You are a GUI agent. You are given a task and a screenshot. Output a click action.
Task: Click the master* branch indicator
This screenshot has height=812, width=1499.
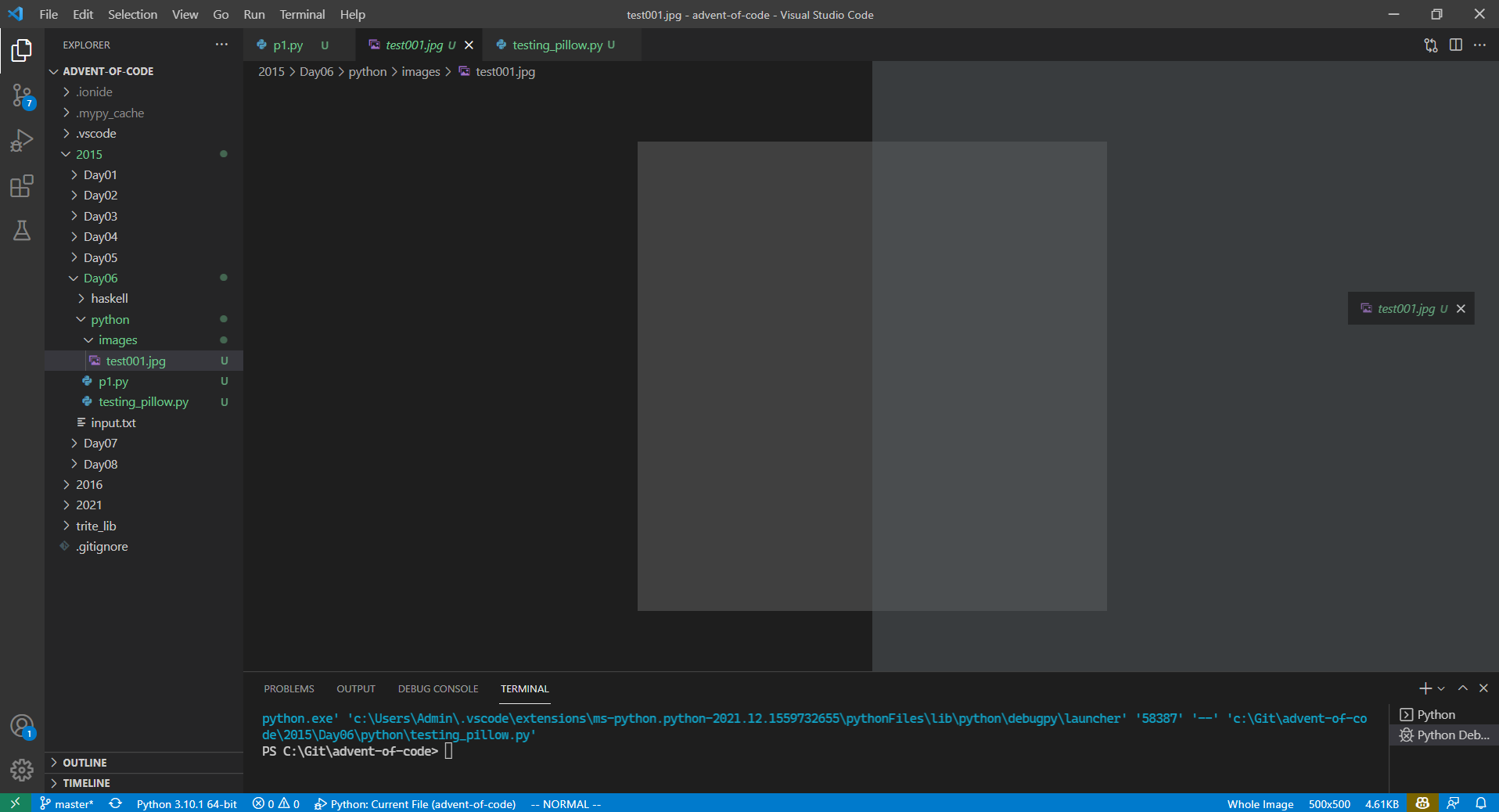[67, 803]
